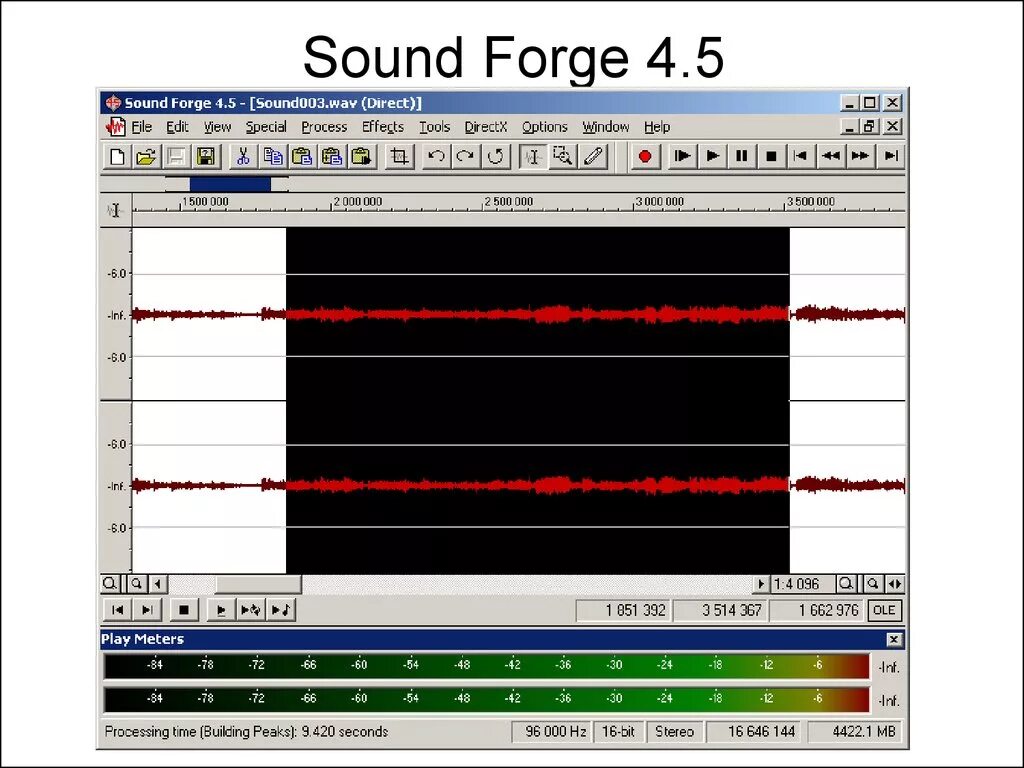Open the View menu

(217, 127)
